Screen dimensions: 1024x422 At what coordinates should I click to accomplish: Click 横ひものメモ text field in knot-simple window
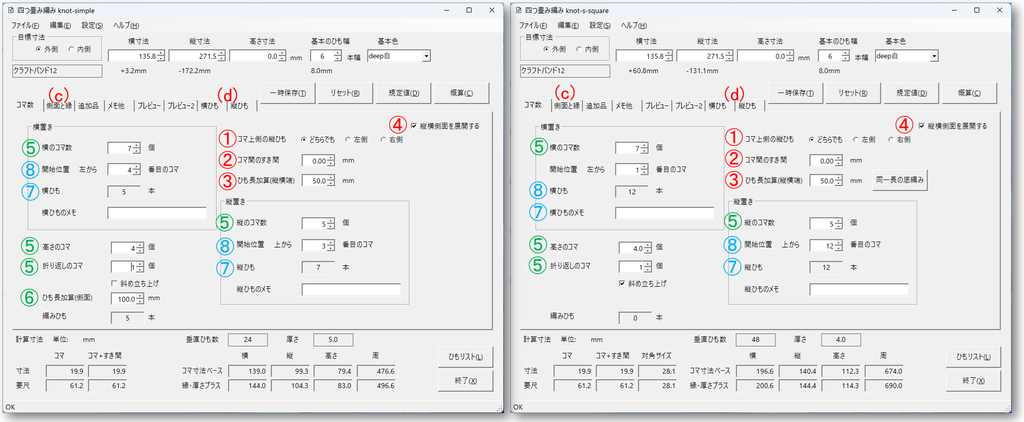pyautogui.click(x=157, y=213)
